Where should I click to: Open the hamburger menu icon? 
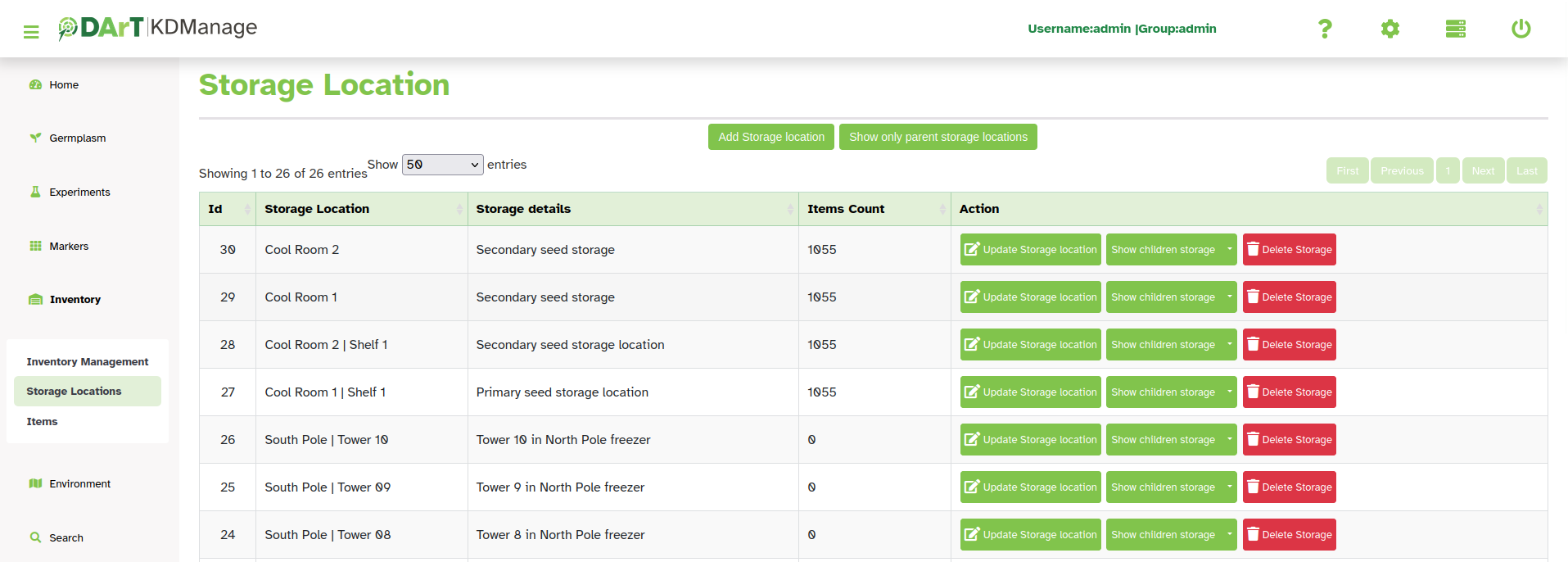click(x=31, y=32)
